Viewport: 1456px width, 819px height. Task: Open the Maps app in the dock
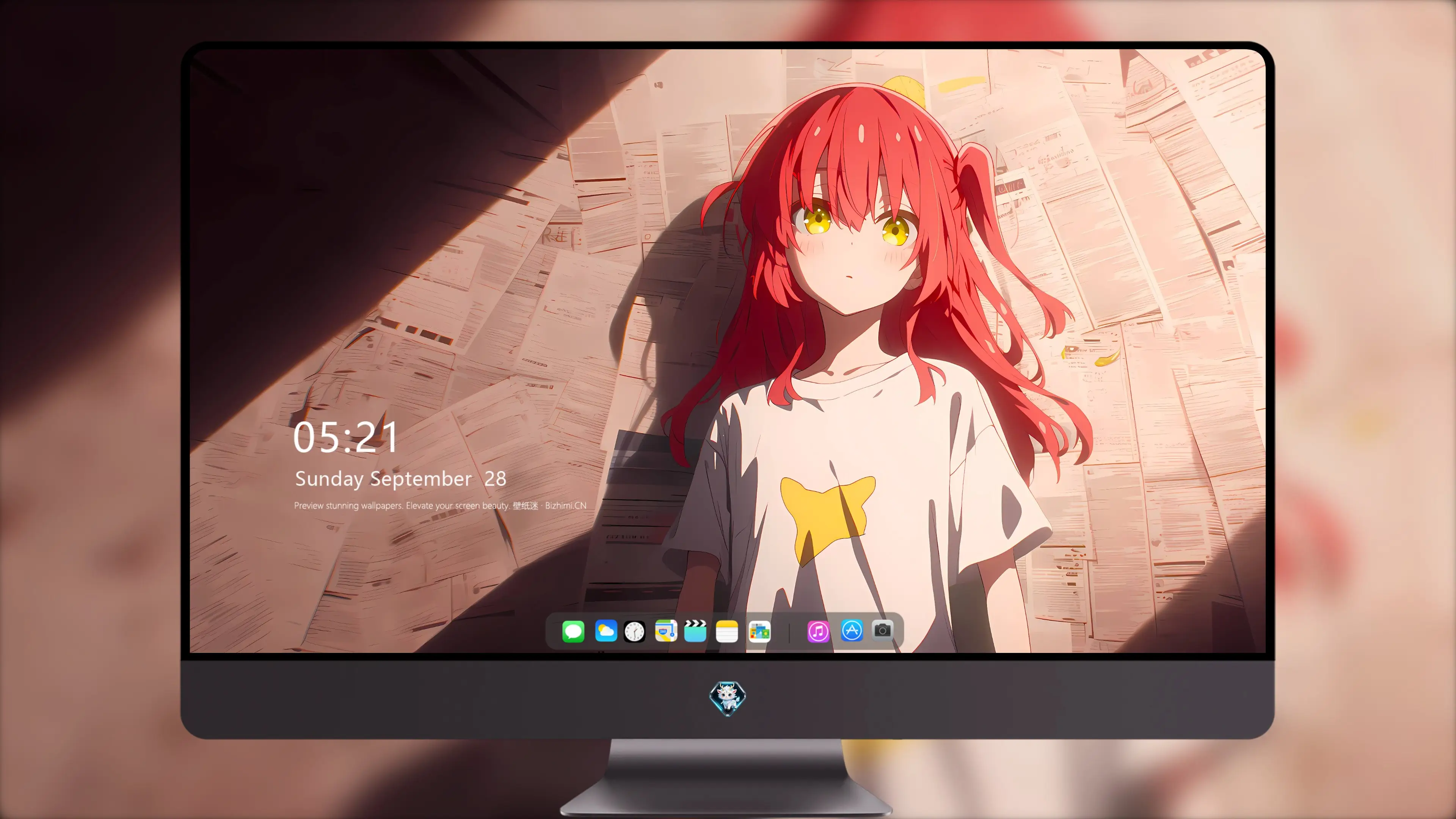[x=666, y=631]
